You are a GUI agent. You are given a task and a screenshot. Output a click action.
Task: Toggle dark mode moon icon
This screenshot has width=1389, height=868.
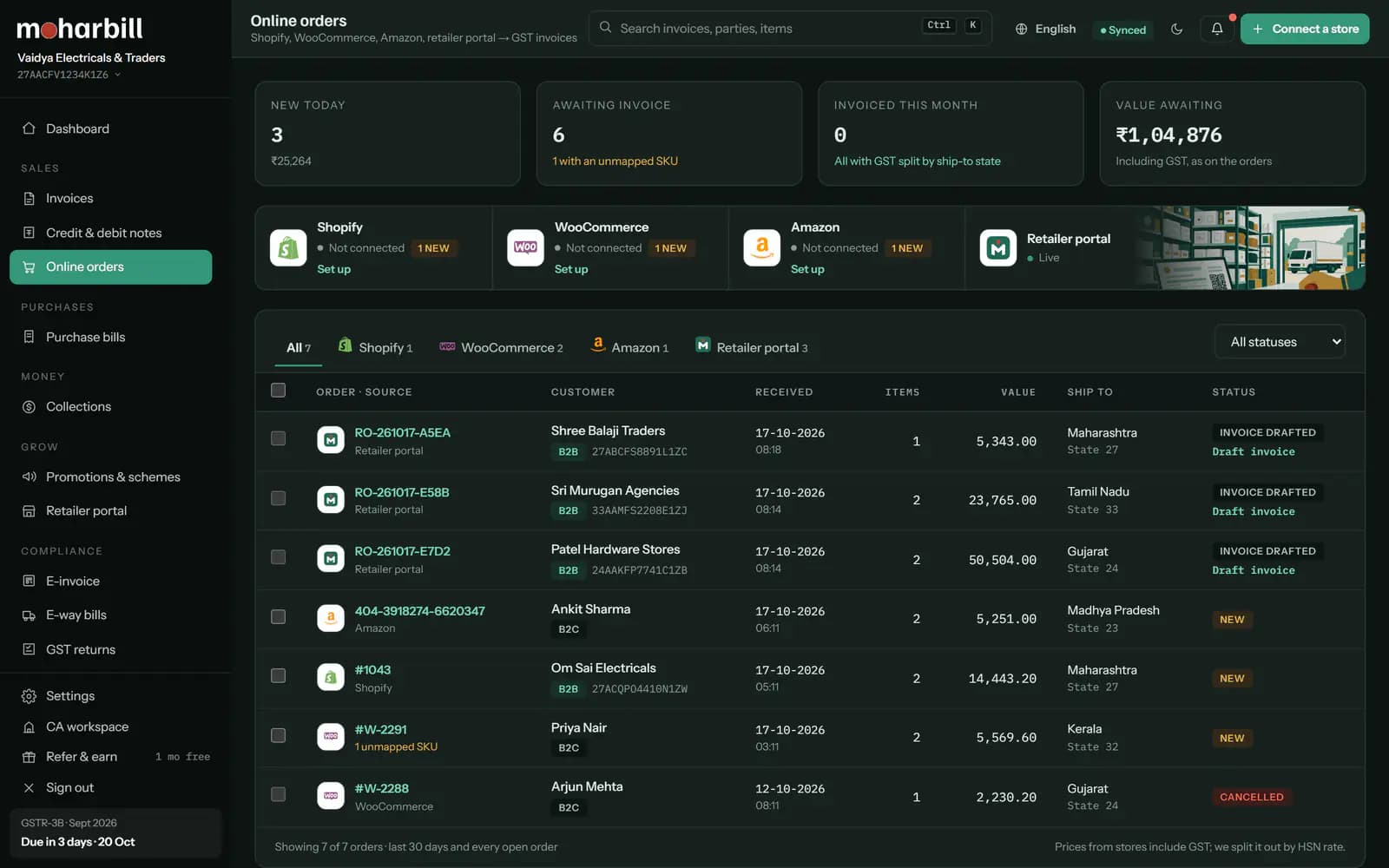click(x=1176, y=29)
